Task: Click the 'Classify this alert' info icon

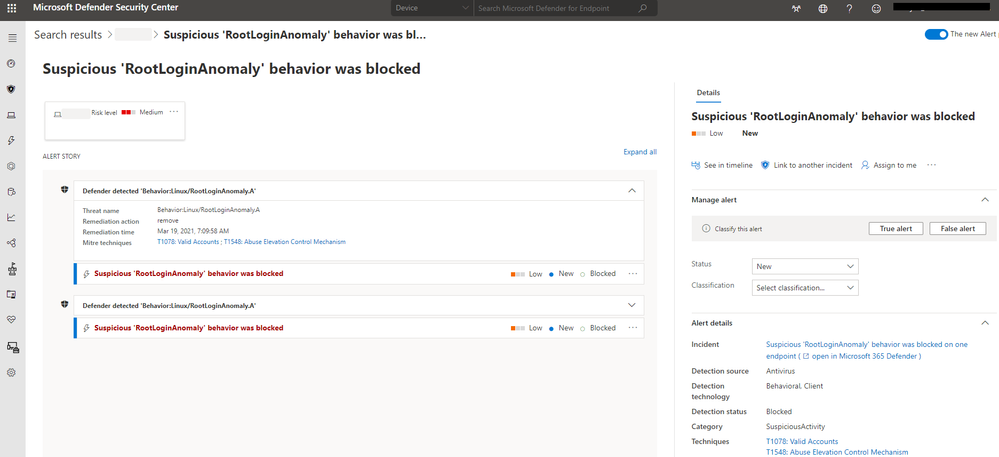Action: 705,228
